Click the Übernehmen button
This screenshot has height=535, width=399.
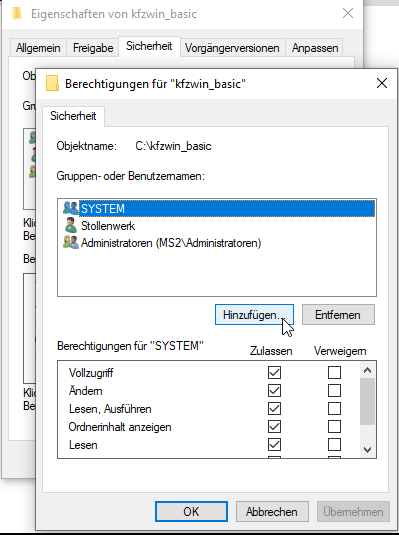click(353, 511)
